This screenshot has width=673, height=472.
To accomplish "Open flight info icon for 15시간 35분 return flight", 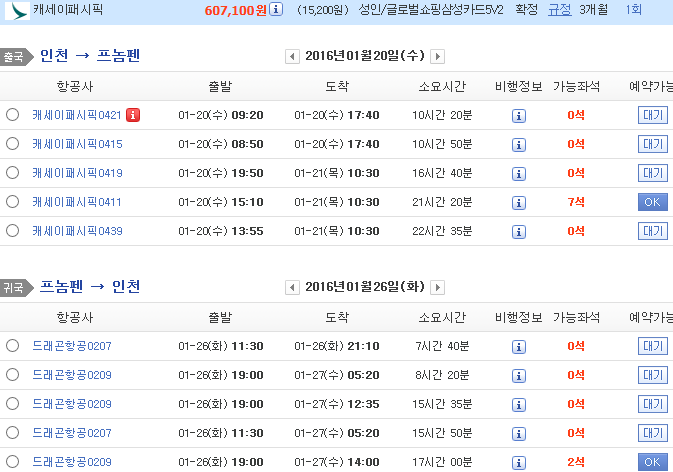I will 519,405.
